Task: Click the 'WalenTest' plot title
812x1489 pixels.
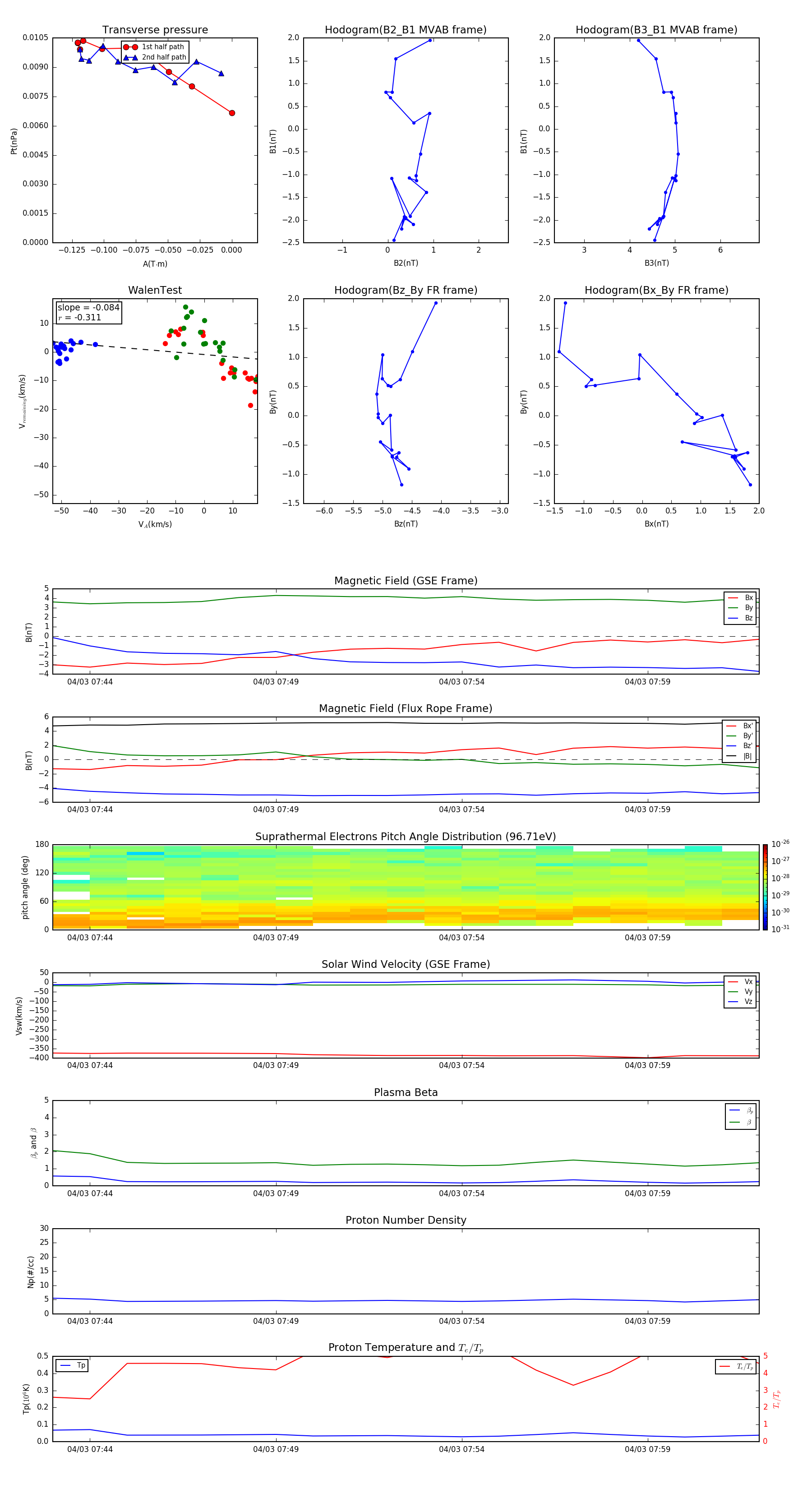Action: (x=155, y=290)
